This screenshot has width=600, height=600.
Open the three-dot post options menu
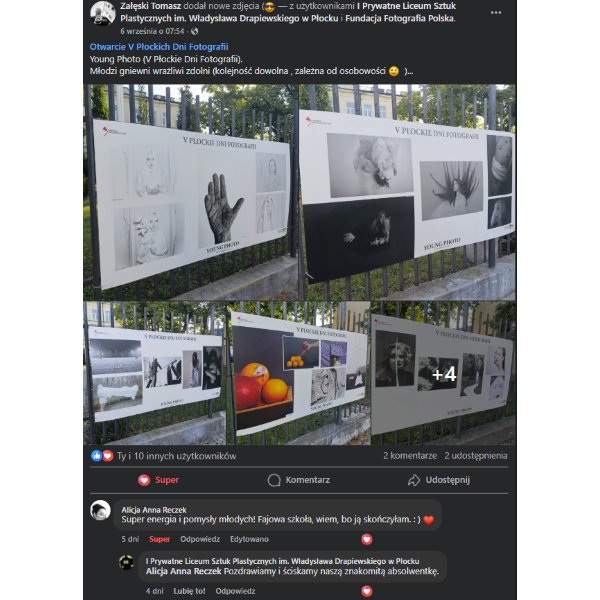[x=496, y=13]
